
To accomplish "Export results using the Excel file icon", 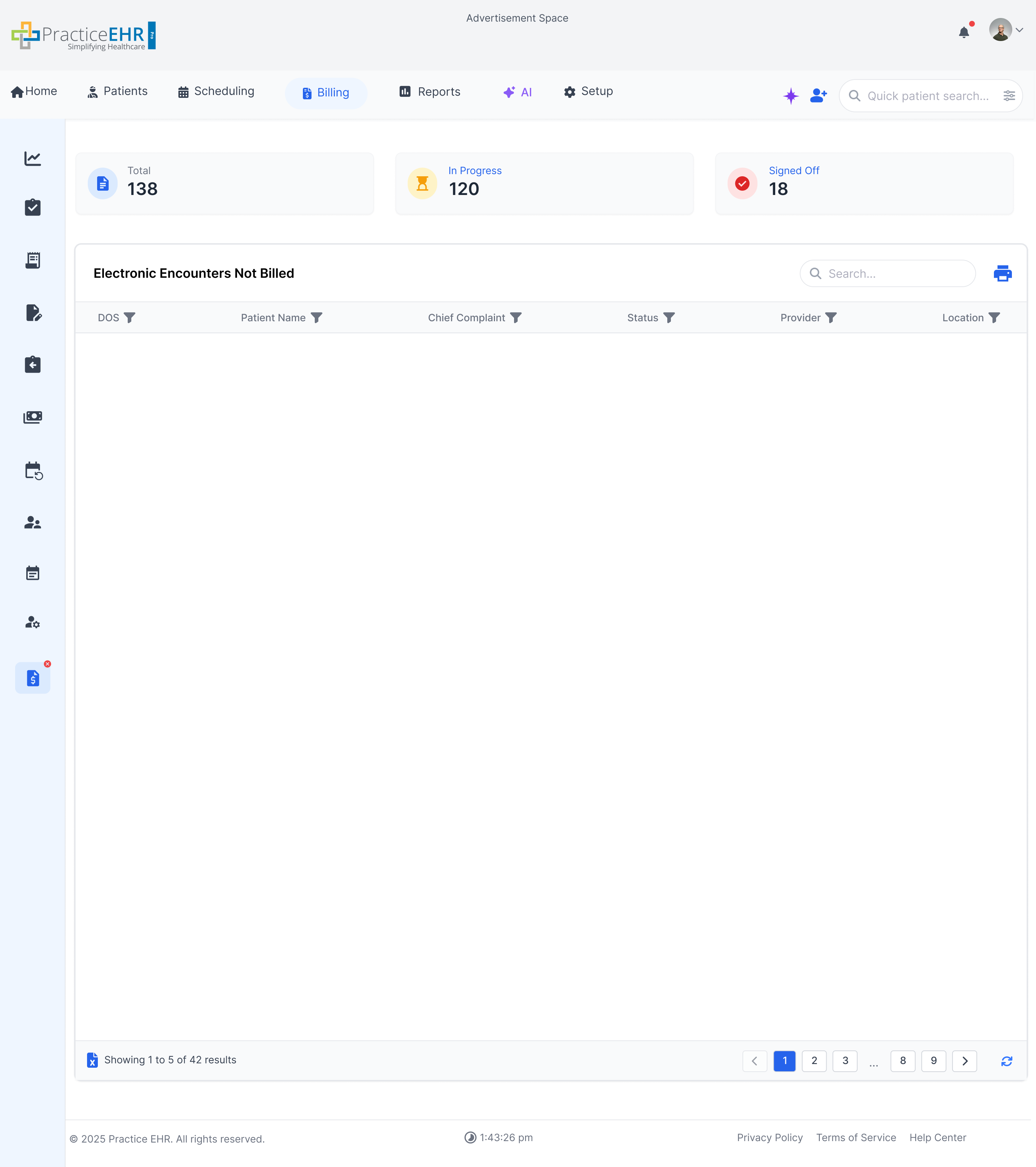I will [92, 1060].
